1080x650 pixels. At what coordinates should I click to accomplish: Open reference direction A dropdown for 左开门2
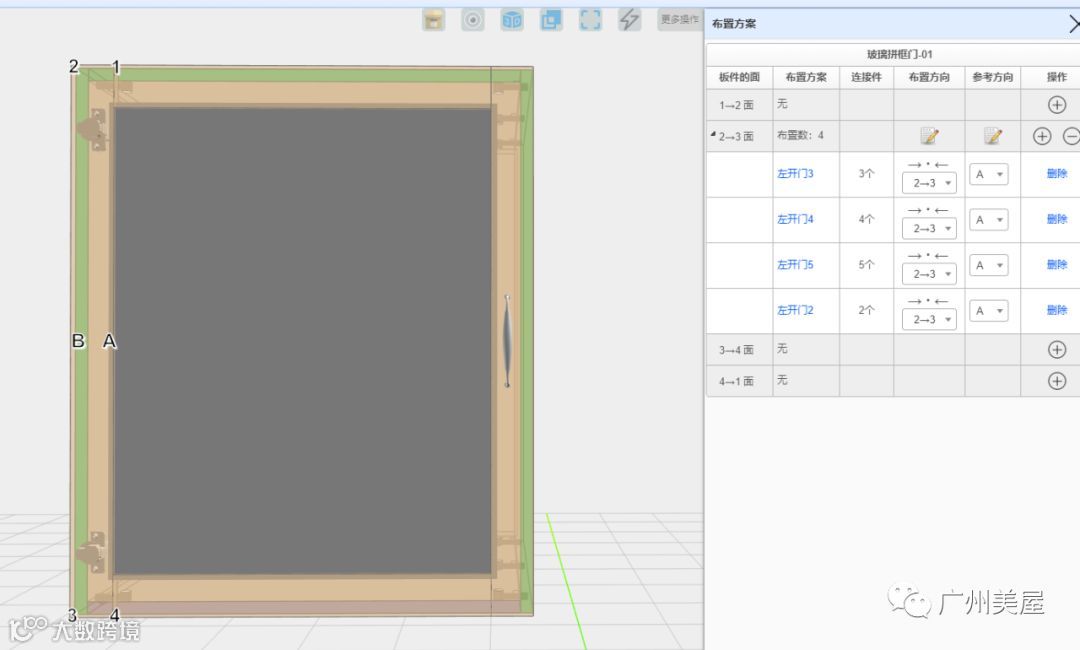[988, 311]
